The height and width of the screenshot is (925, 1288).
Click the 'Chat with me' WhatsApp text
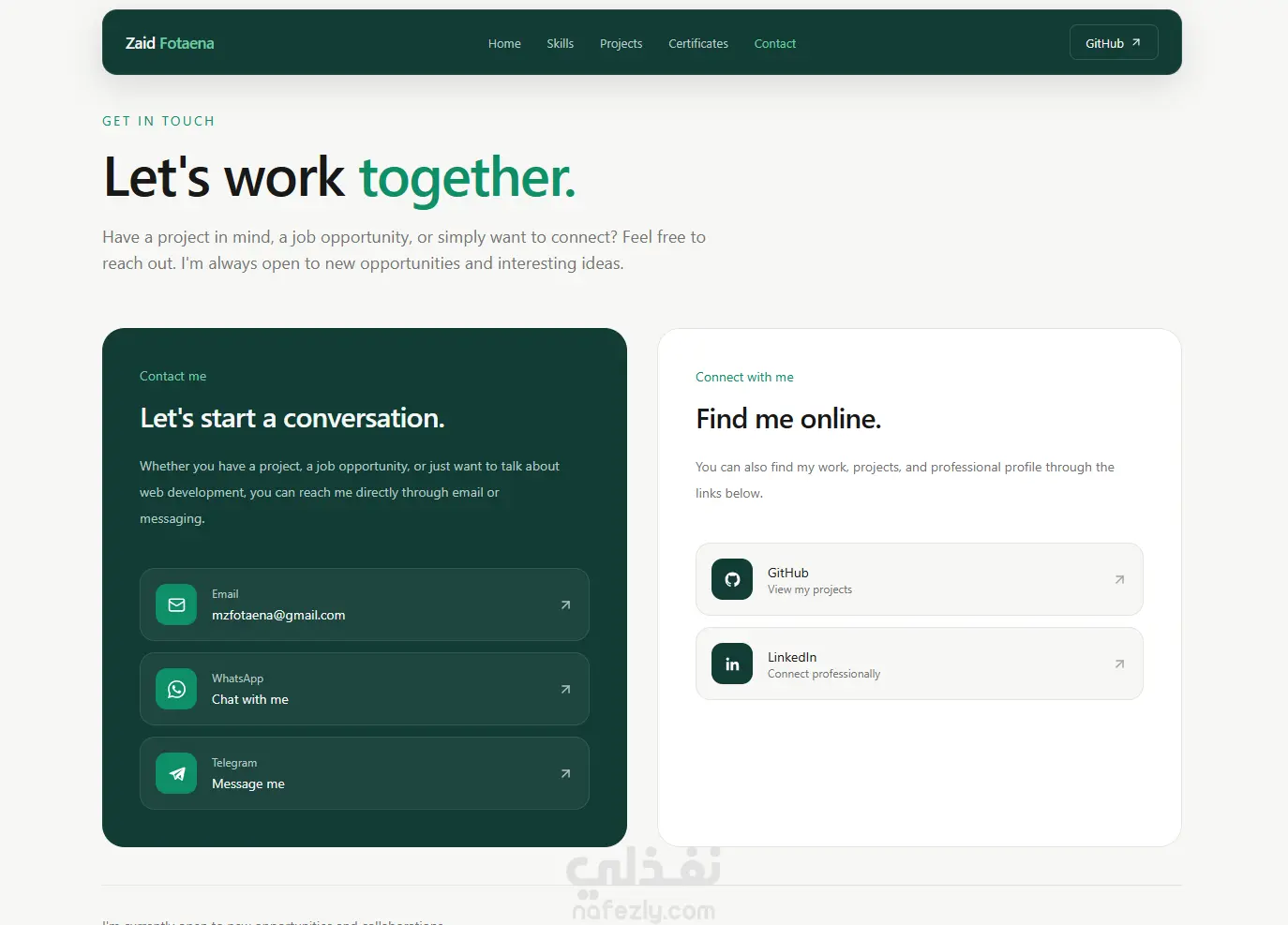[x=250, y=699]
